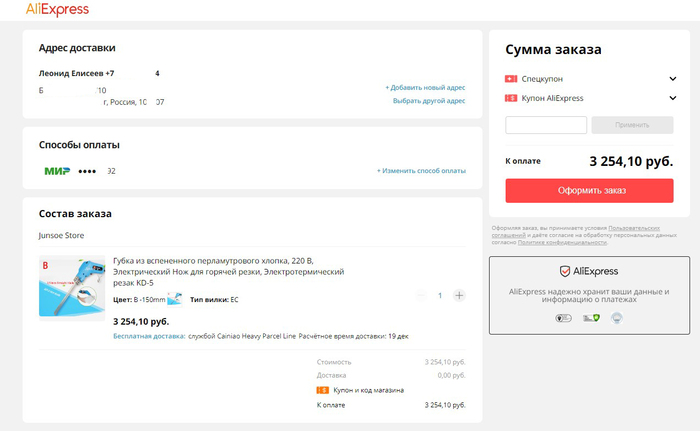
Task: Expand the Купон AliExpress dropdown chevron
Action: [x=673, y=98]
